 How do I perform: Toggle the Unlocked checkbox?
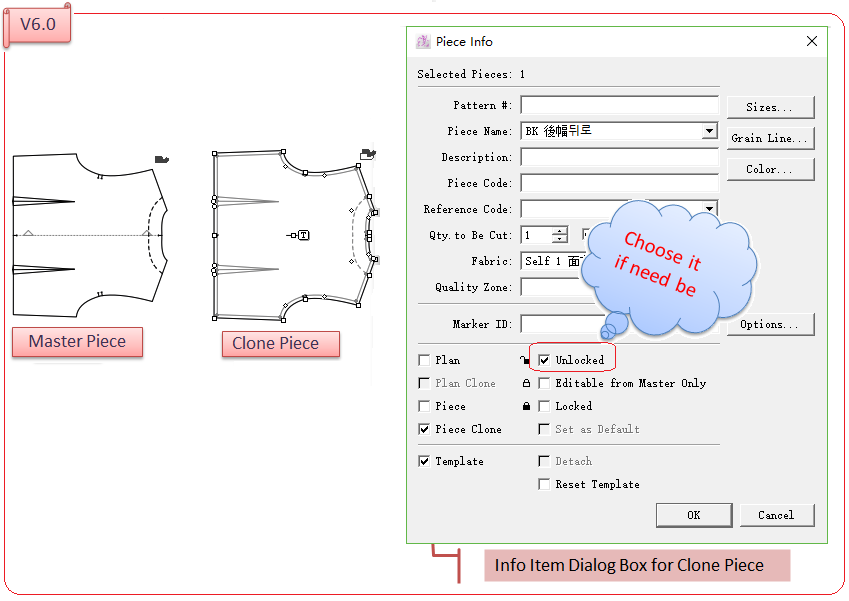pos(544,360)
